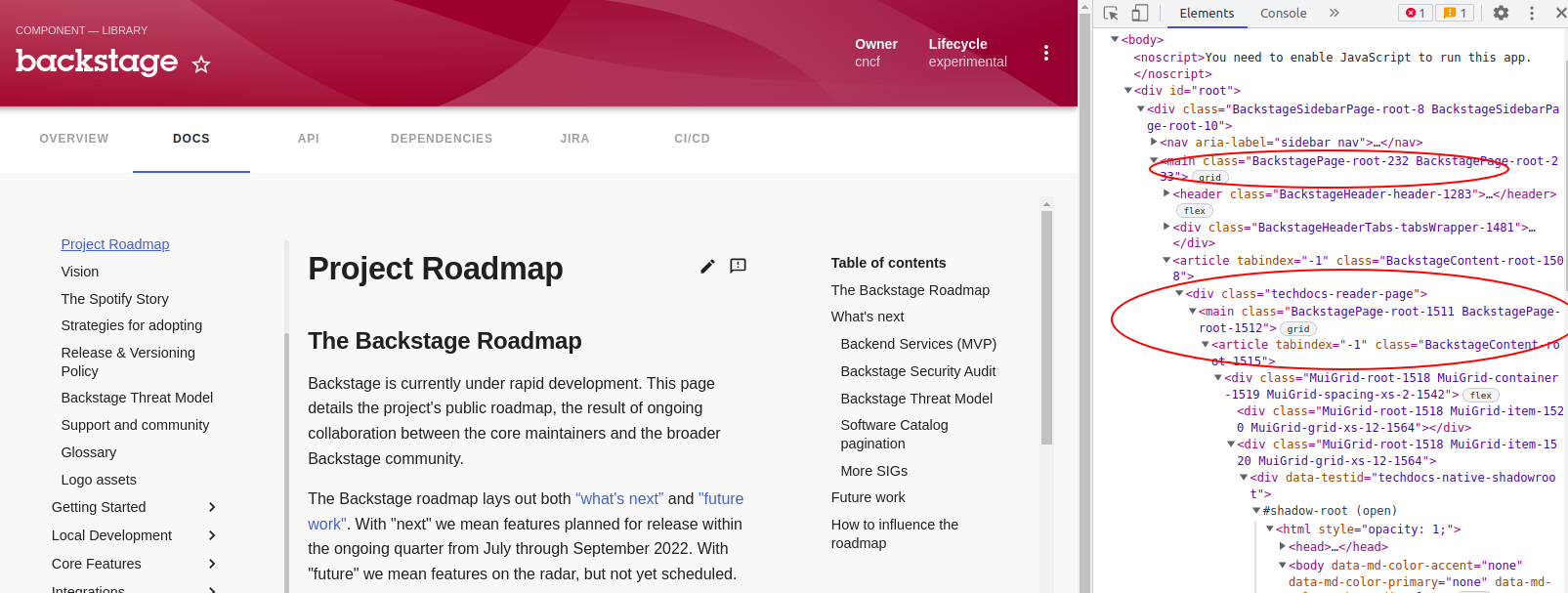Open the OVERVIEW tab
Viewport: 1568px width, 593px height.
pos(74,139)
